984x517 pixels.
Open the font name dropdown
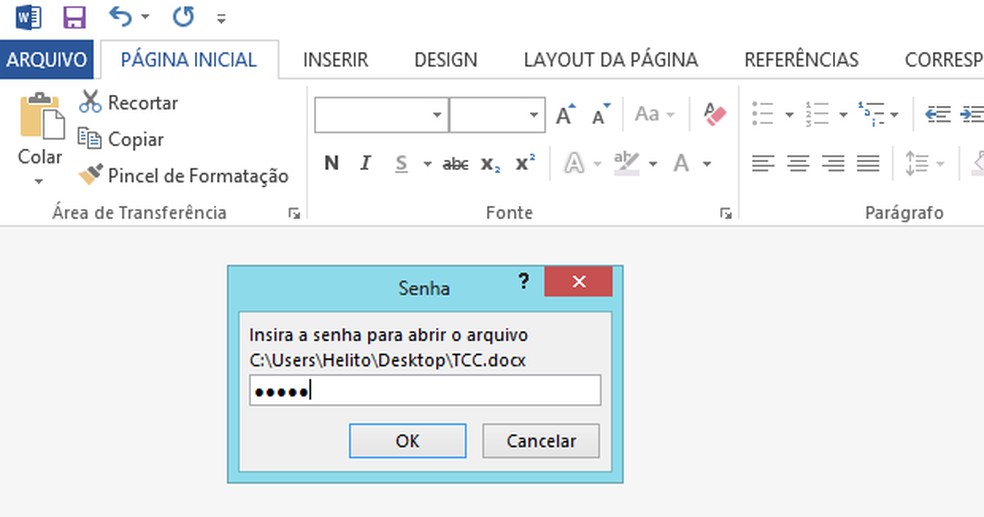pyautogui.click(x=437, y=115)
